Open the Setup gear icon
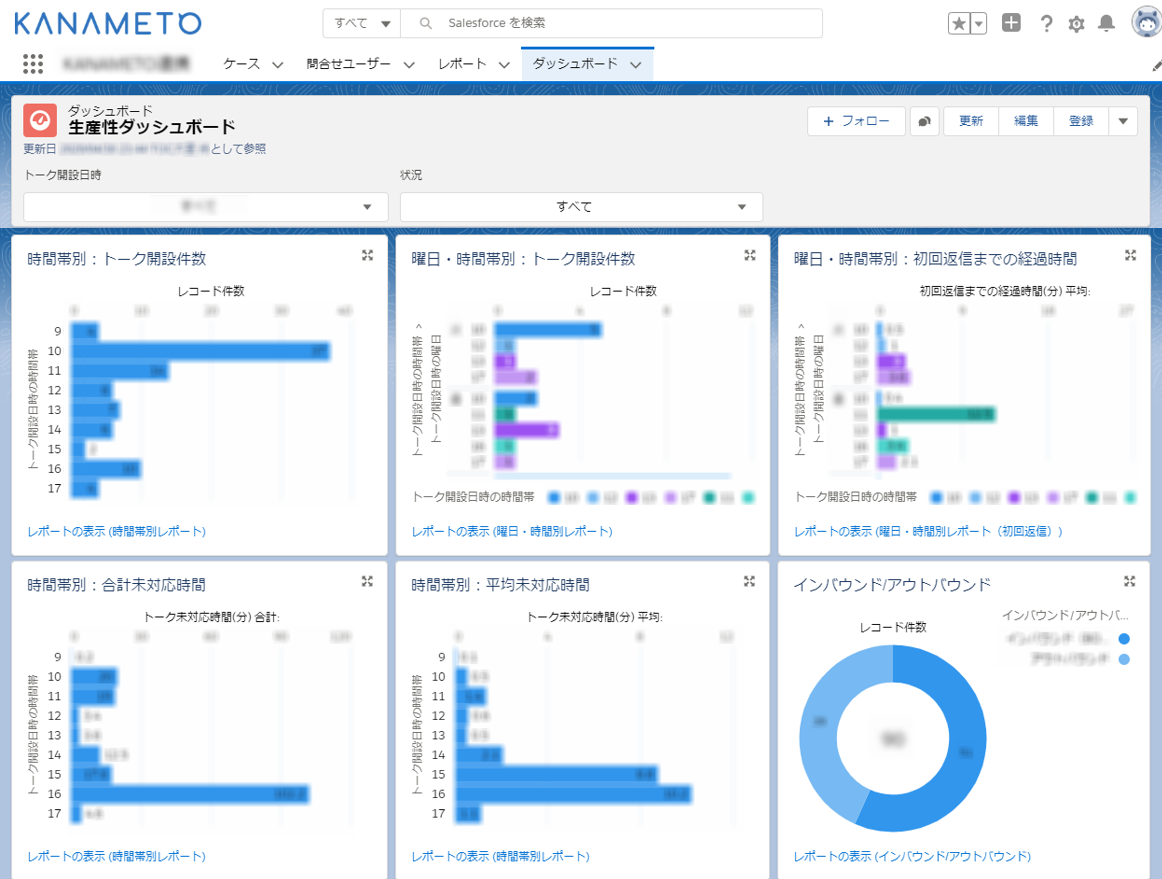The width and height of the screenshot is (1162, 879). click(1076, 23)
